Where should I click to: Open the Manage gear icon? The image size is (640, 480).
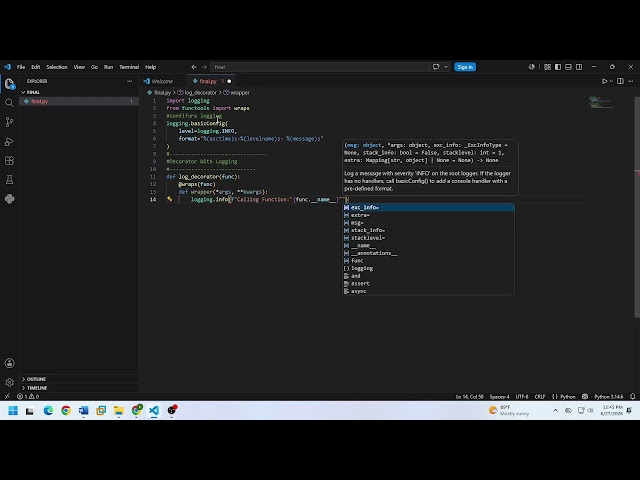9,382
